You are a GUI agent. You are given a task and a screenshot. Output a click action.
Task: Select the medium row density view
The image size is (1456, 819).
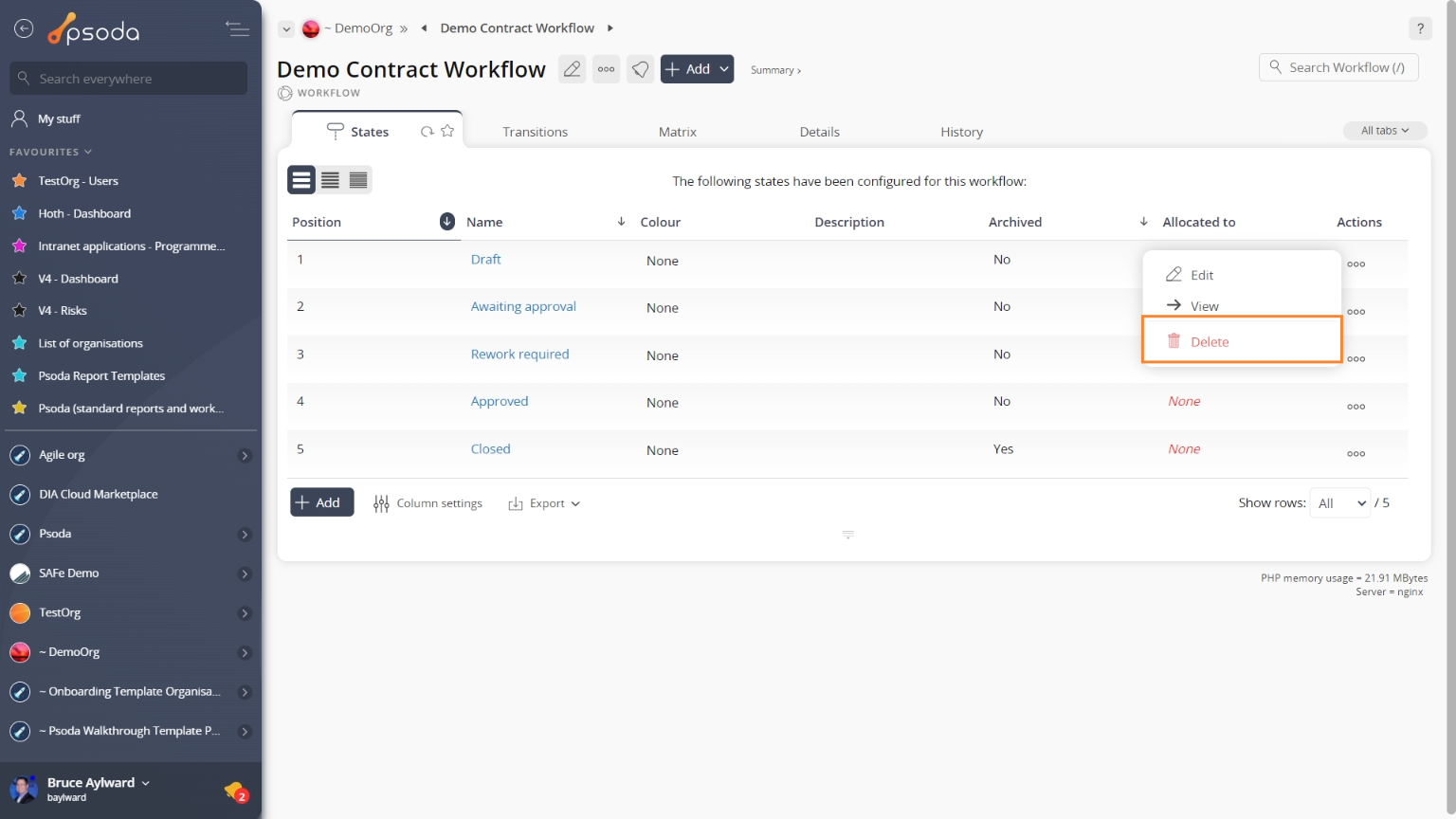[x=330, y=180]
